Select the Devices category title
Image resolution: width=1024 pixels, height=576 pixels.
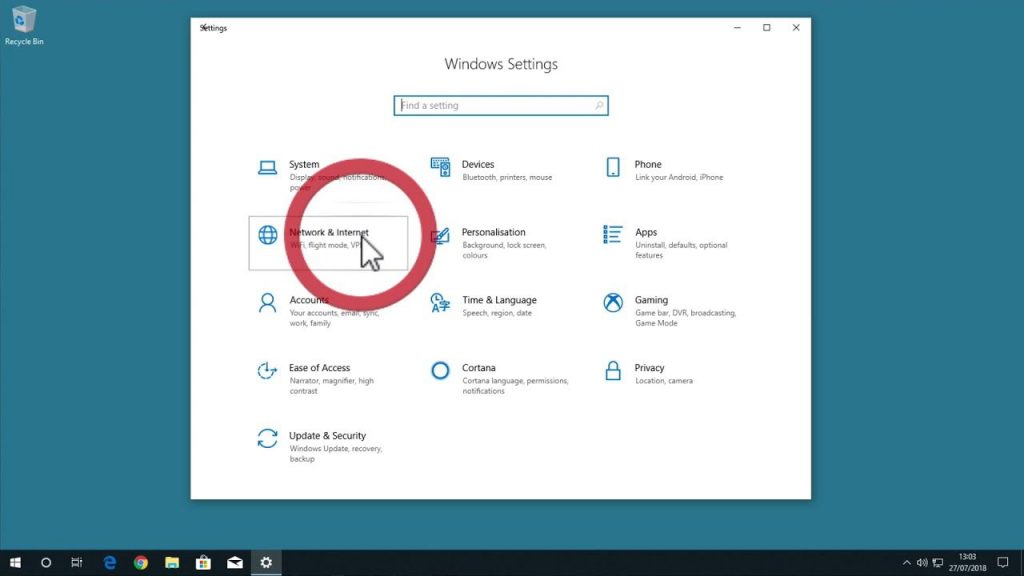tap(478, 165)
